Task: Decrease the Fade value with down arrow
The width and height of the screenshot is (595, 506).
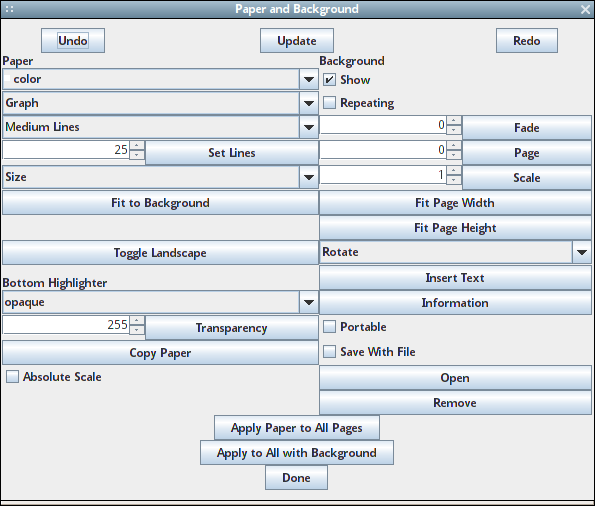Action: (453, 130)
